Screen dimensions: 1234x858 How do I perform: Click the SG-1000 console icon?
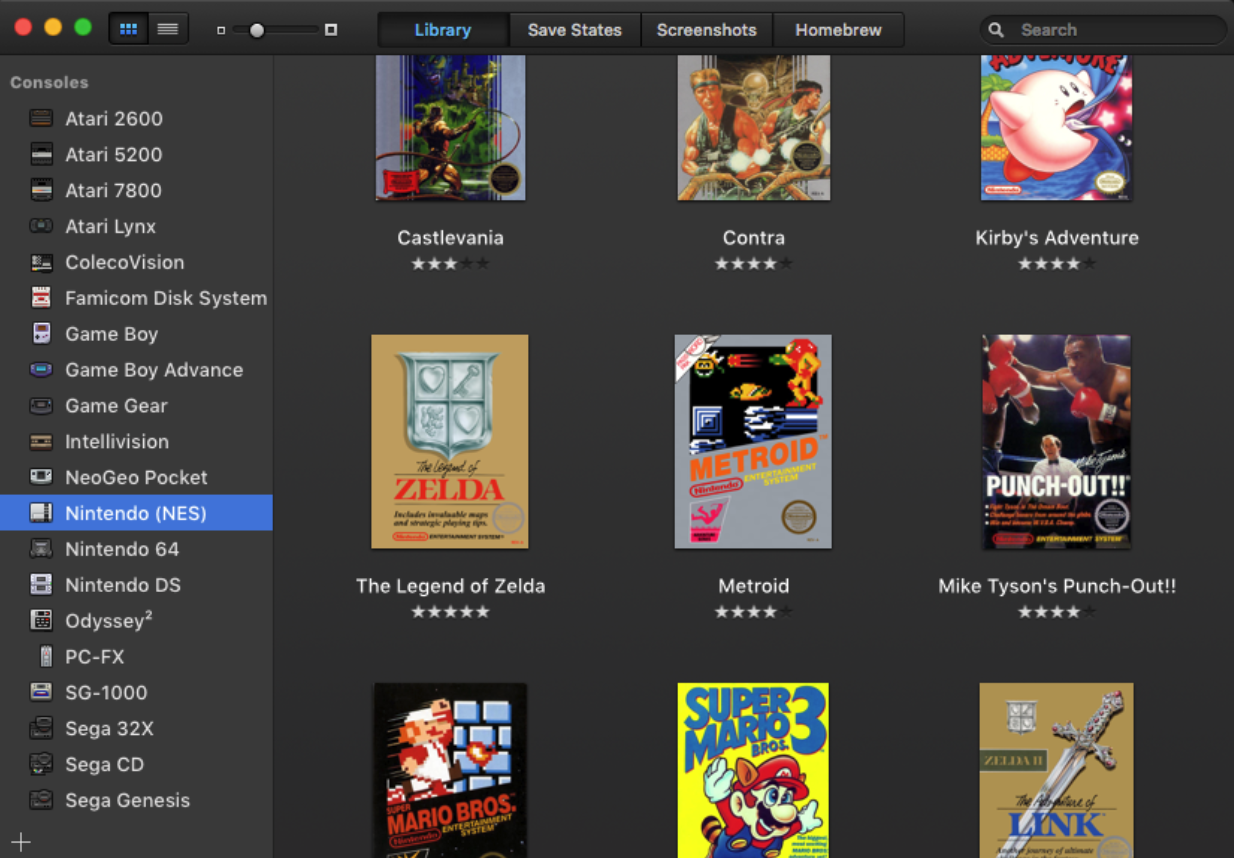click(x=41, y=693)
